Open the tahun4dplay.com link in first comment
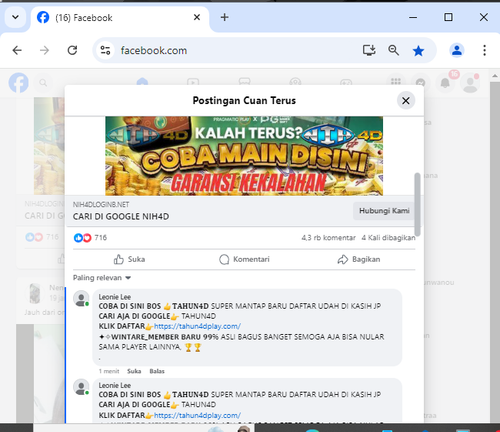Viewport: 500px width, 432px height. coord(197,326)
